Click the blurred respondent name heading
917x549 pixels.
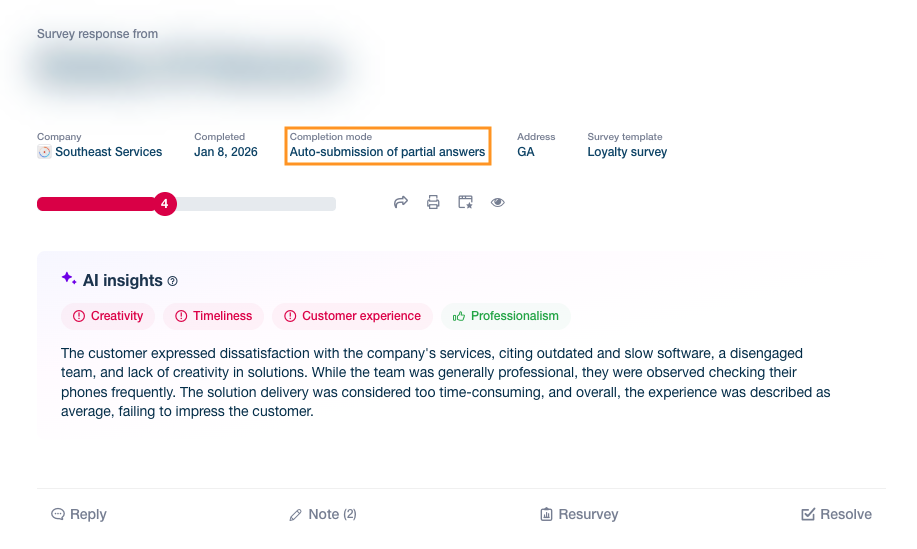(190, 70)
